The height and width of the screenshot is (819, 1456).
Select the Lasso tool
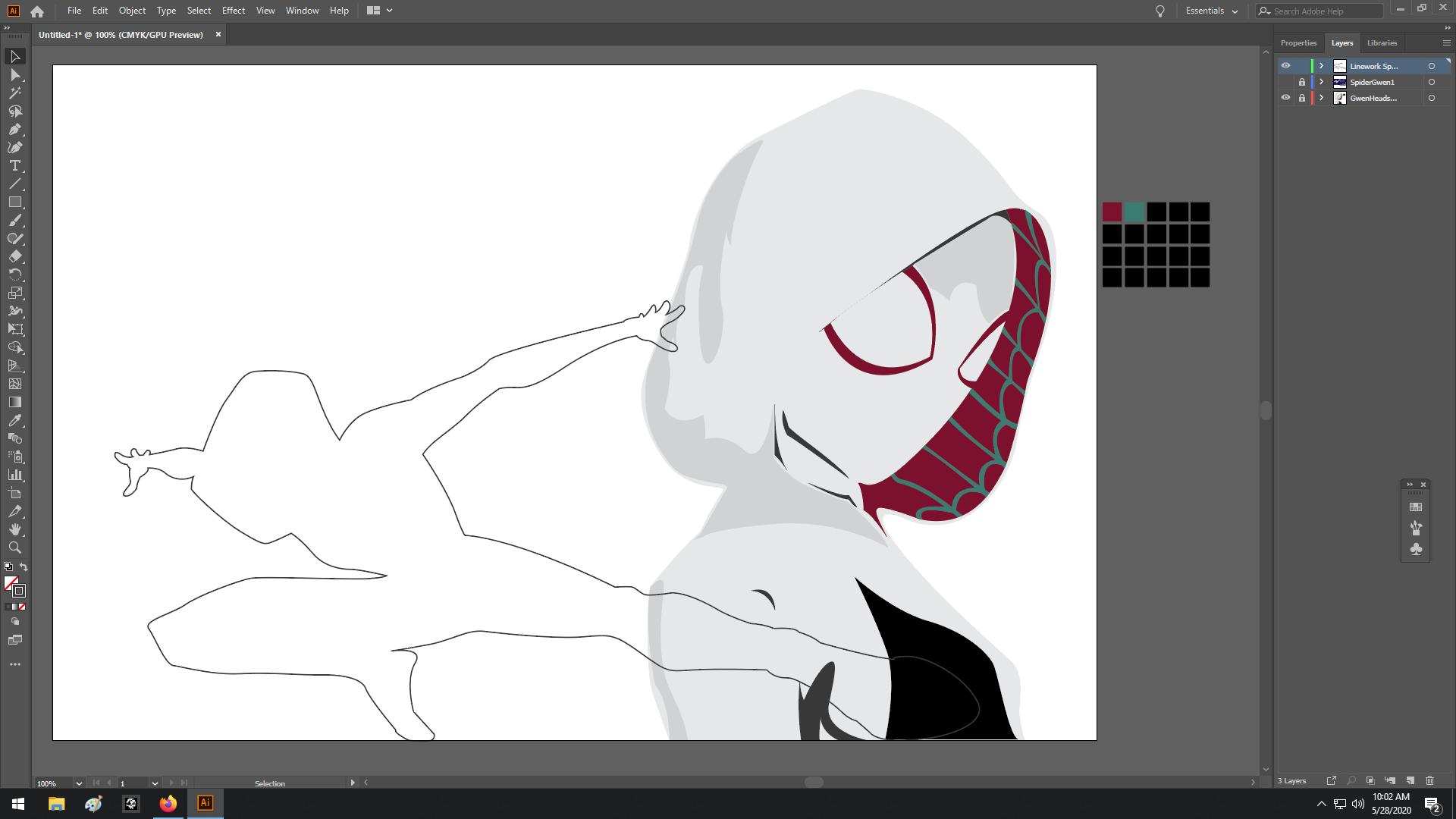click(15, 111)
